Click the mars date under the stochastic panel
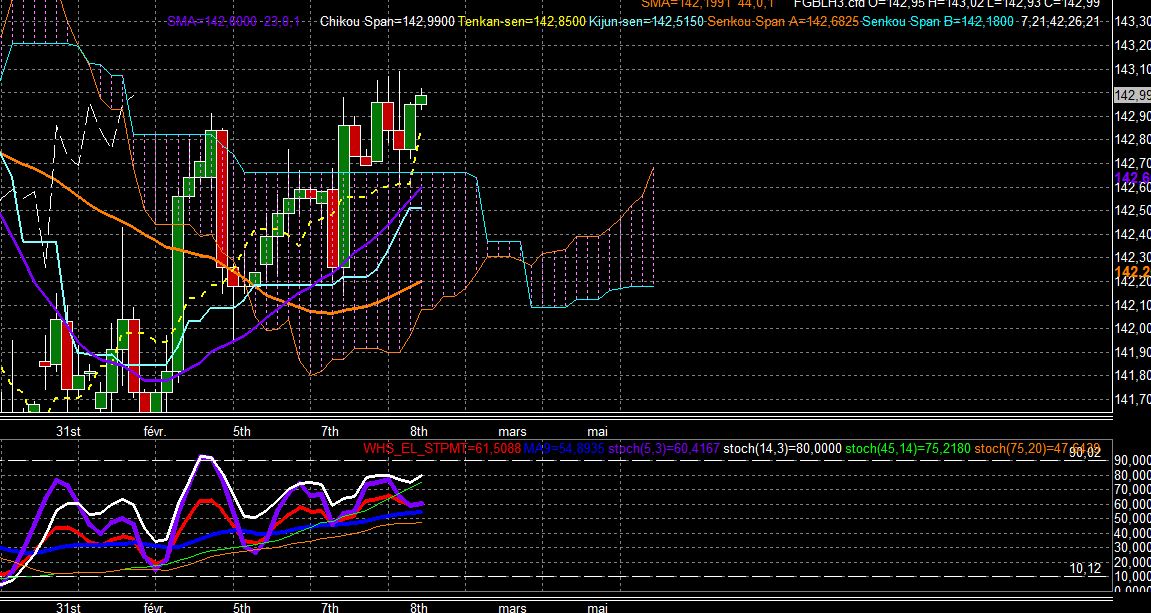This screenshot has width=1151, height=613. coord(512,607)
